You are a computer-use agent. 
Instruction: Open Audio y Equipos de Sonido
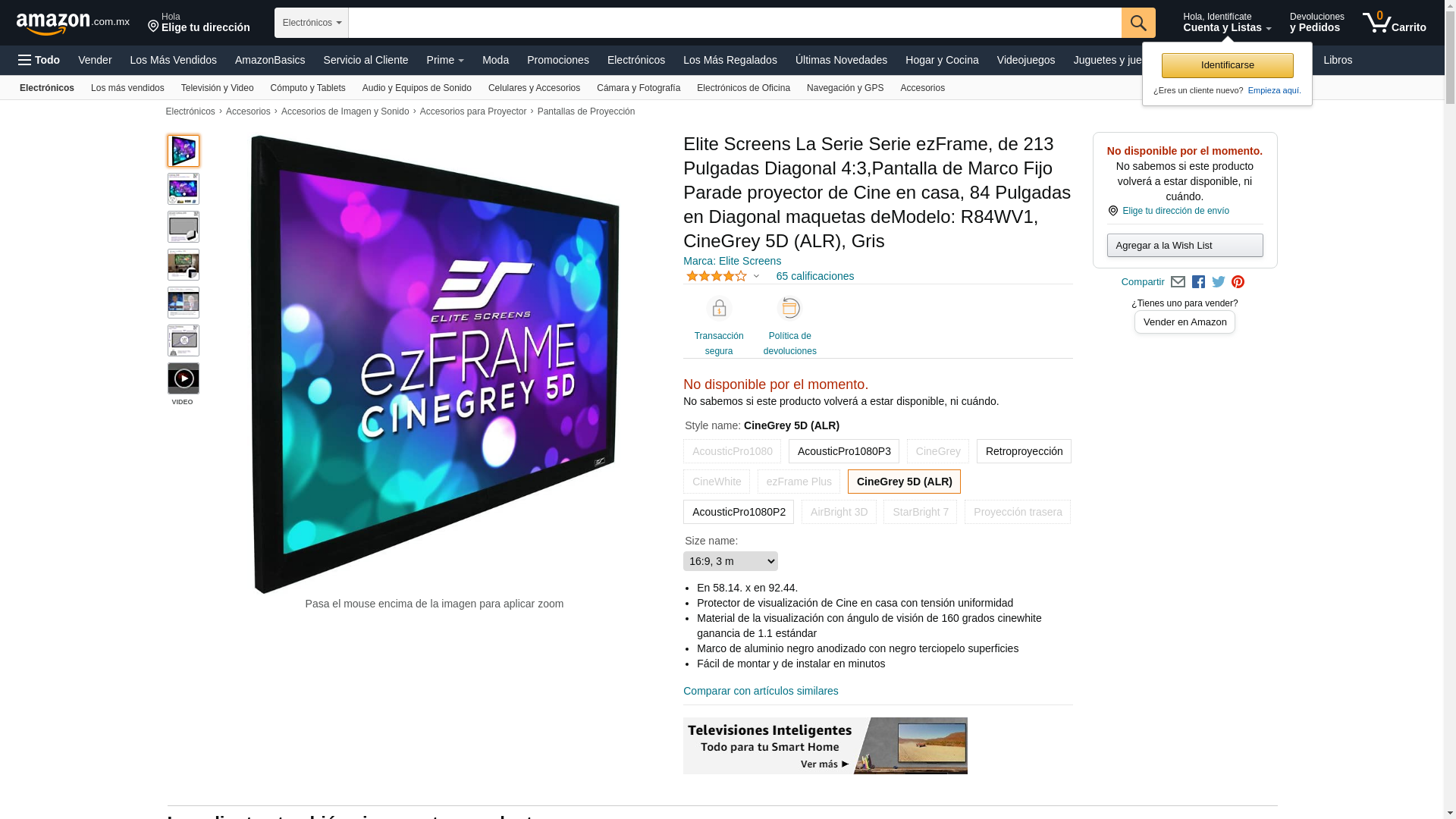coord(417,88)
